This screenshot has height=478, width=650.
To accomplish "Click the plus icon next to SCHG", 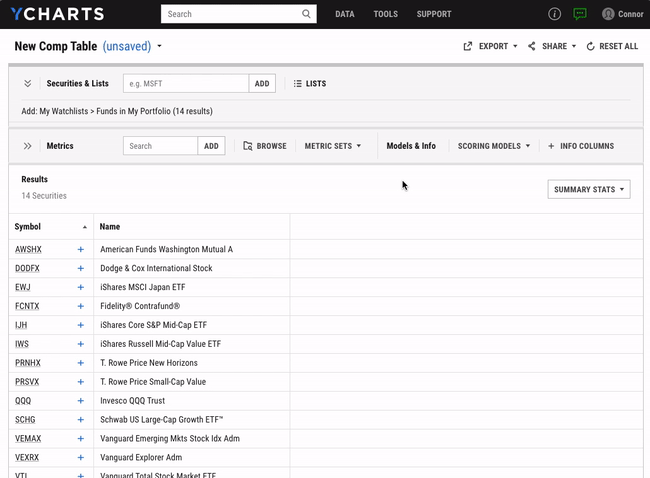I will point(80,420).
